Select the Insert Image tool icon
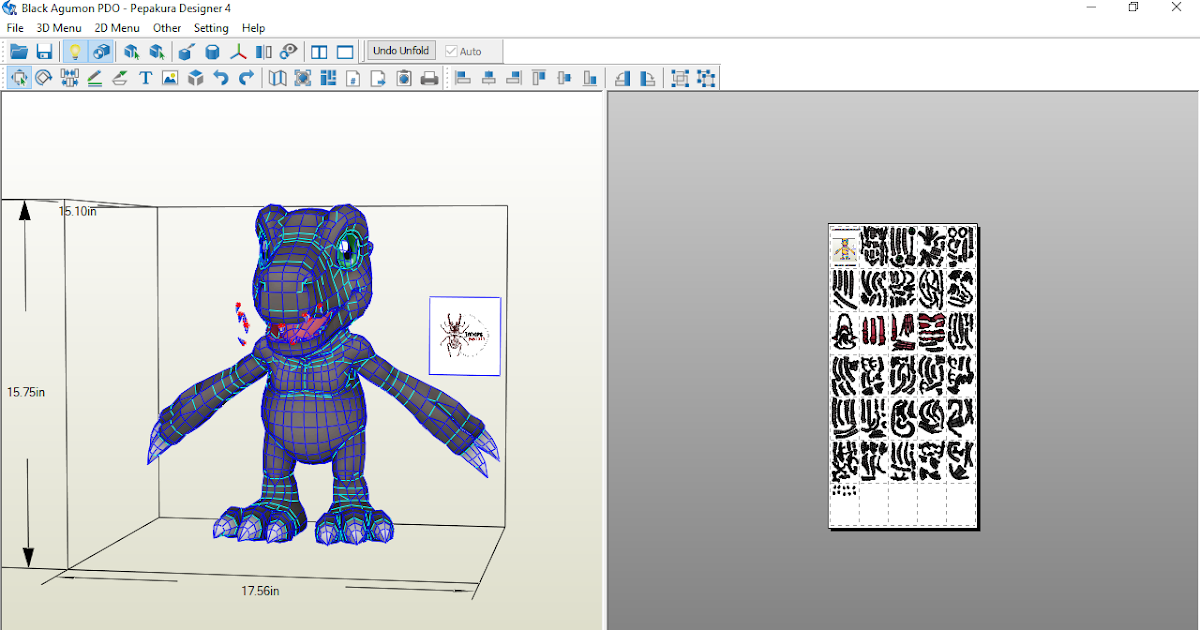 coord(170,77)
